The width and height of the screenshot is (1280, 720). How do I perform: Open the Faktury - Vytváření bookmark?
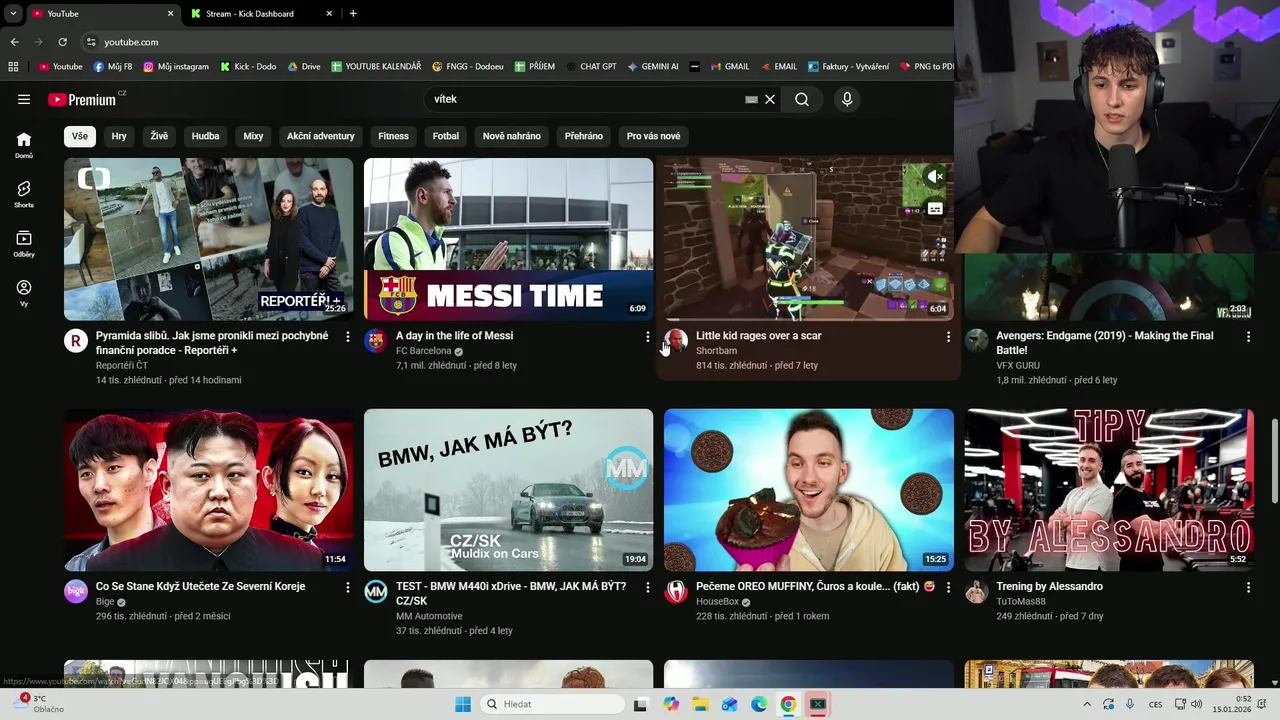click(848, 67)
